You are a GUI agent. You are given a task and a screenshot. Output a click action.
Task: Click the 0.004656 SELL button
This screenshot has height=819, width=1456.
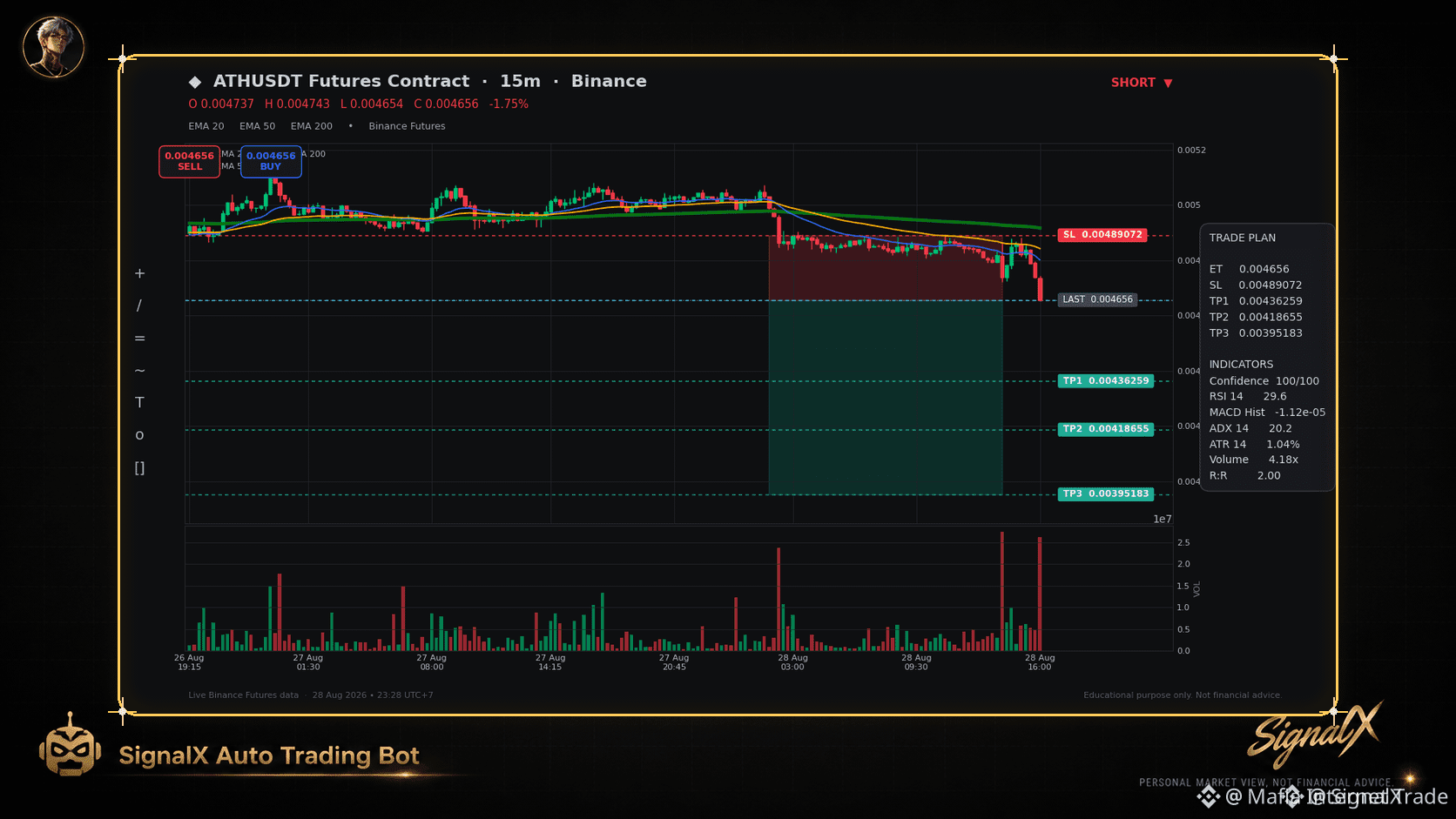(190, 162)
